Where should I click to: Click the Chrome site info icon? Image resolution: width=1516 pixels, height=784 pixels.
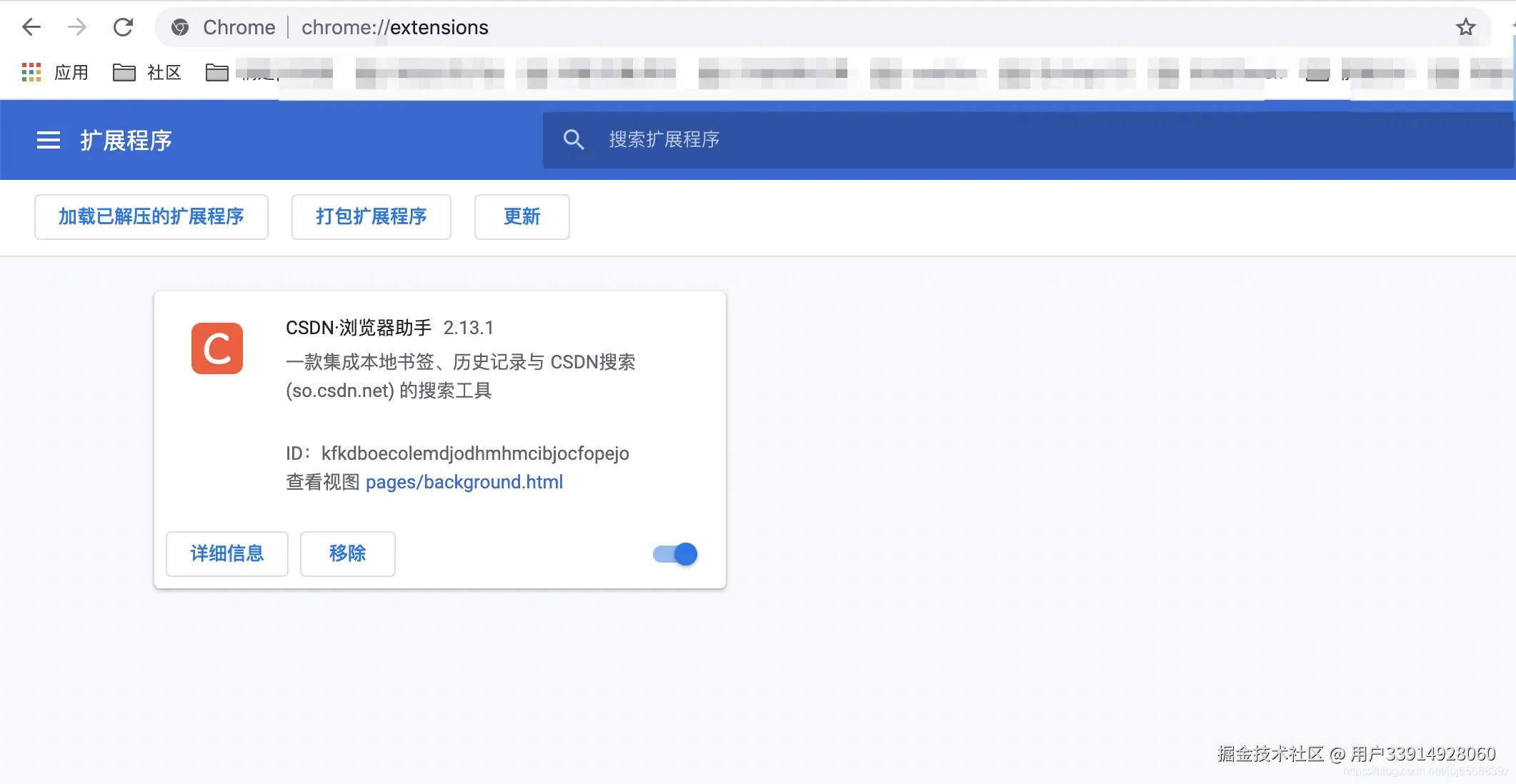coord(180,27)
